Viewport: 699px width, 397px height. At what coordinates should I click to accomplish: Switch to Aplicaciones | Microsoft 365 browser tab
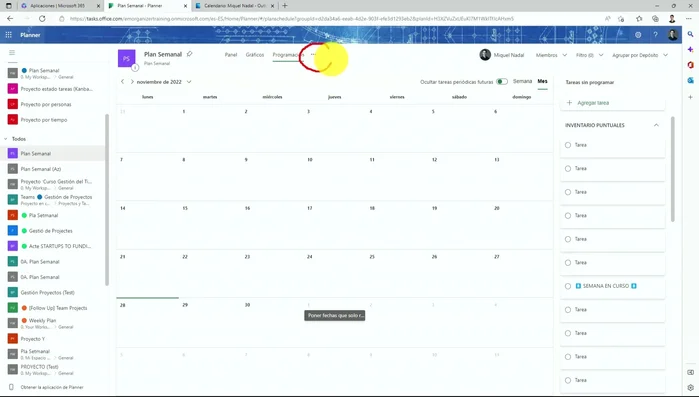click(x=59, y=6)
